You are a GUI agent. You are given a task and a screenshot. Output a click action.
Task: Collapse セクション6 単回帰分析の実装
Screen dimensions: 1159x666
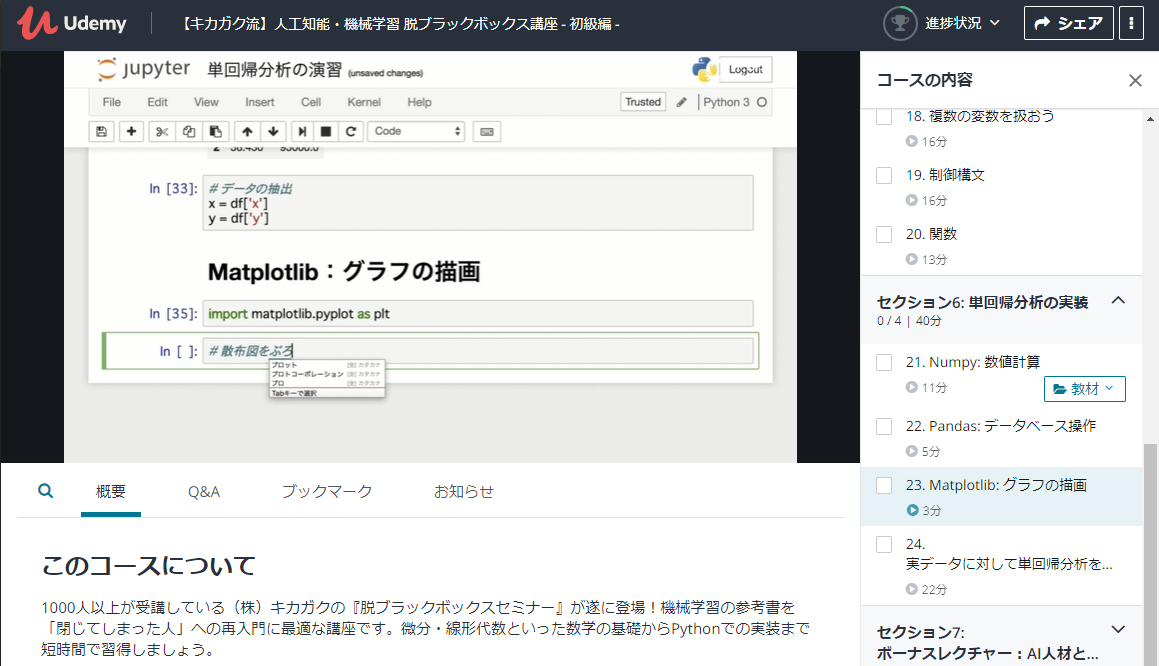point(1118,300)
